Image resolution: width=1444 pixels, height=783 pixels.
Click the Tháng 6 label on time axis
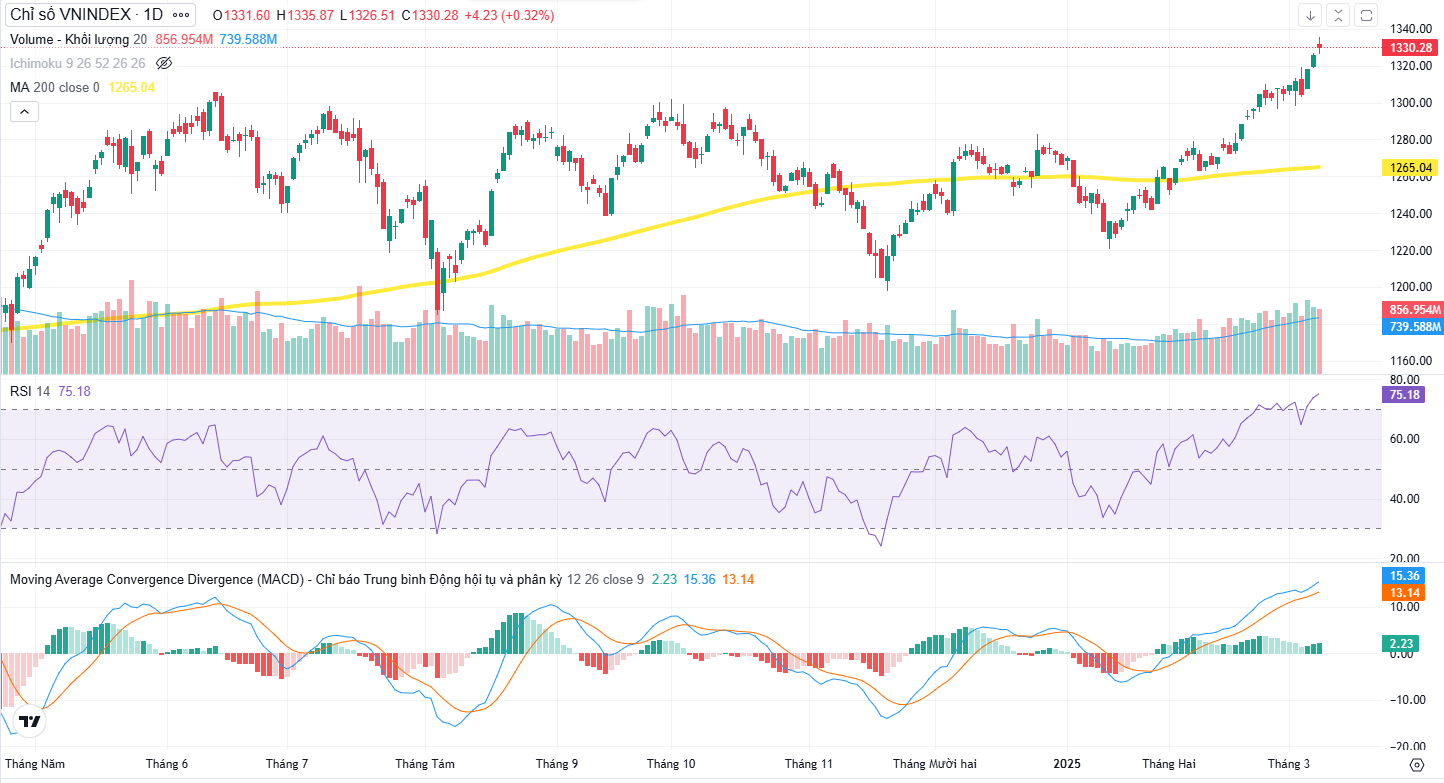click(x=167, y=764)
